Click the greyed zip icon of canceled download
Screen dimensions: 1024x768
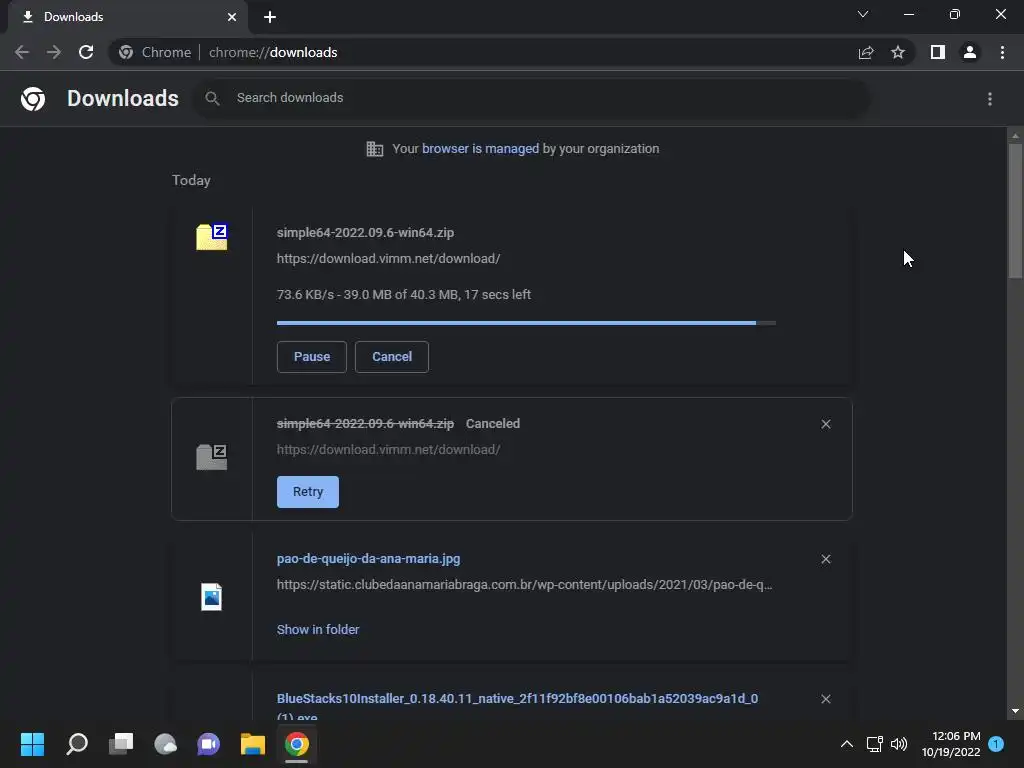[212, 456]
